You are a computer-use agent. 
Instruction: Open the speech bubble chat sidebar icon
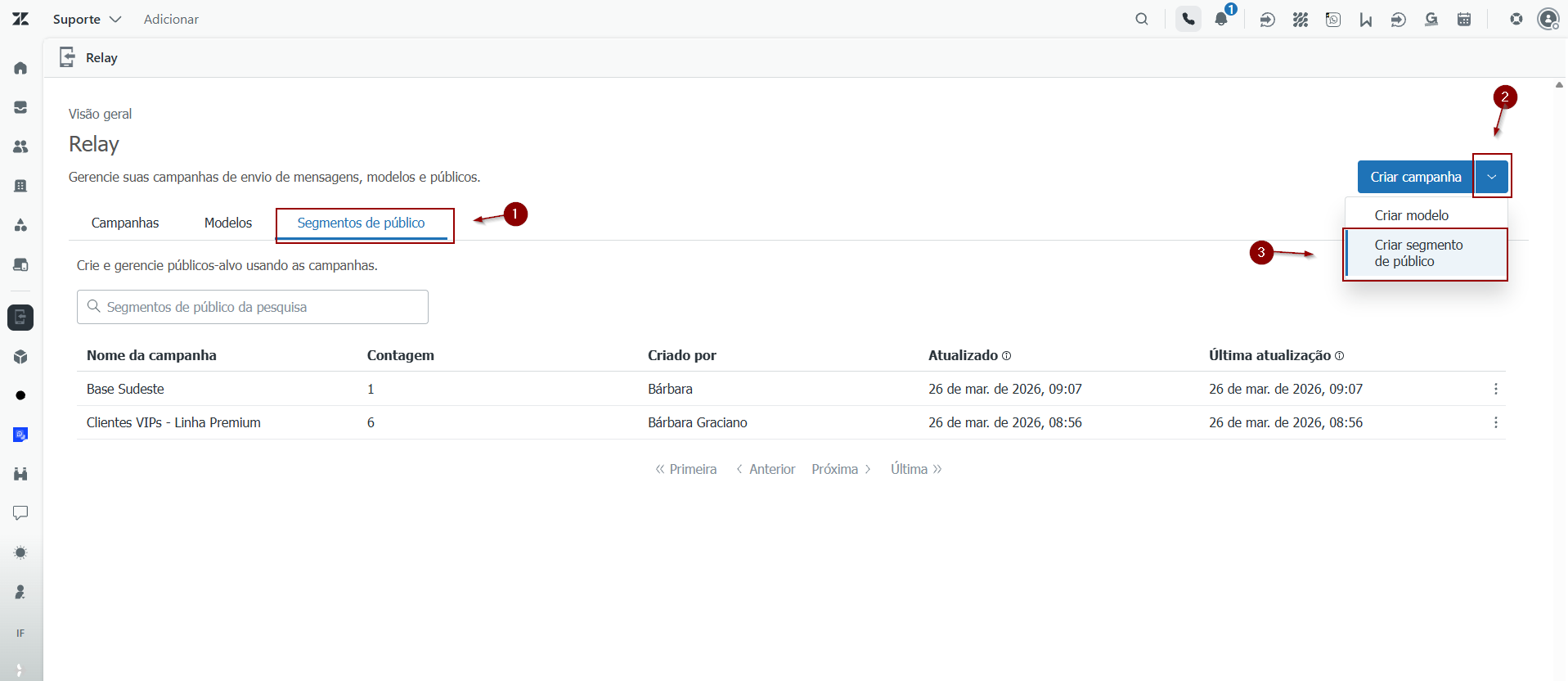(20, 513)
